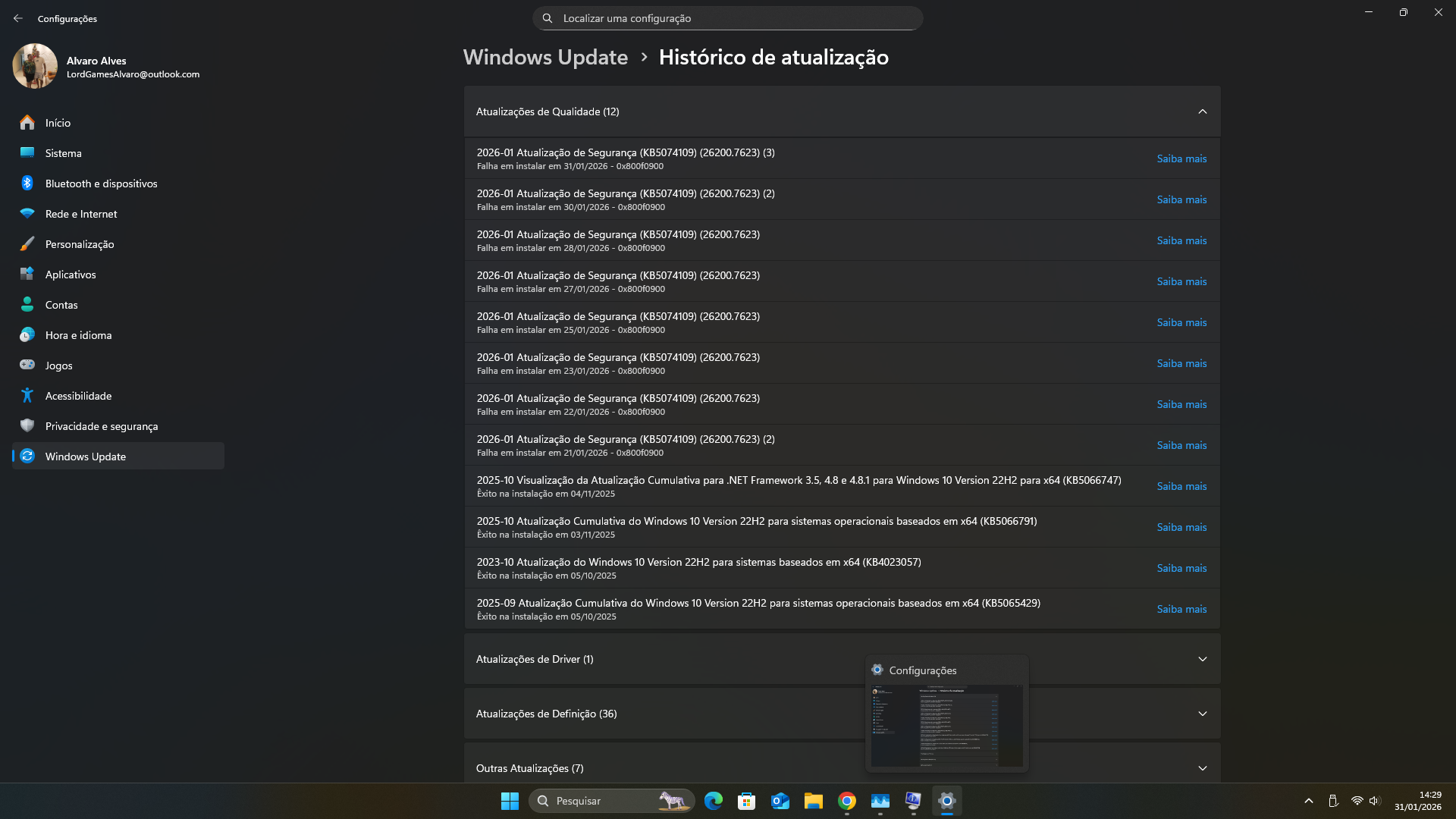Open File Explorer from taskbar
The height and width of the screenshot is (819, 1456).
[814, 801]
